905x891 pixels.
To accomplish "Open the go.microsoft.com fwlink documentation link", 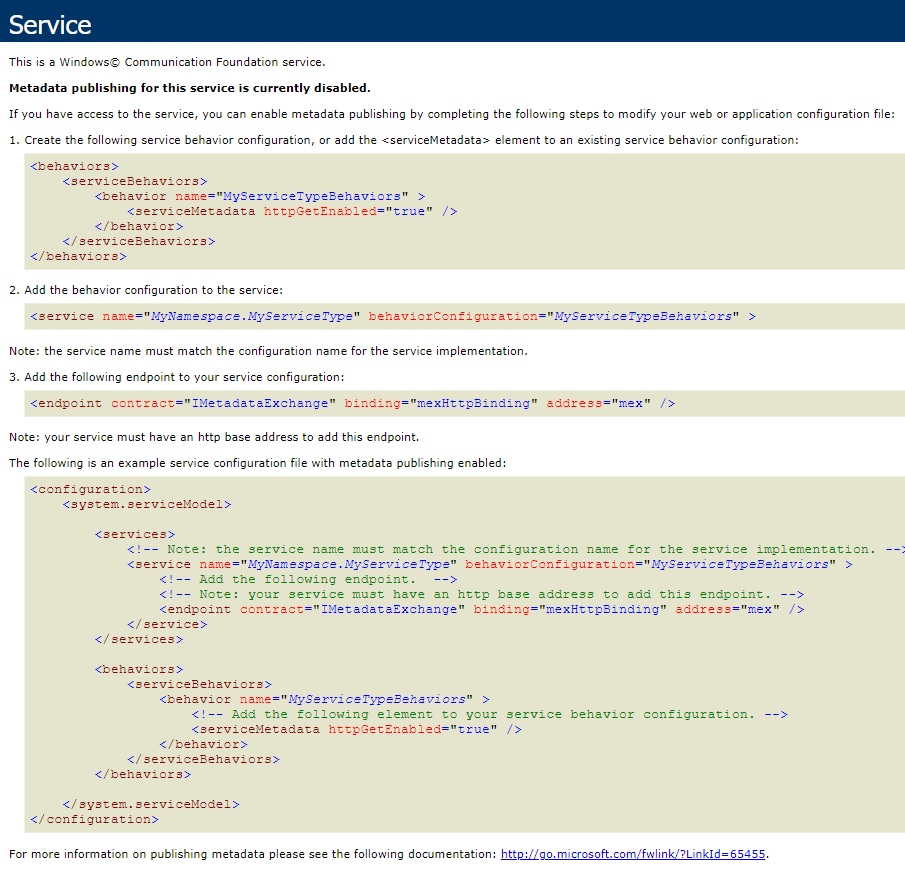I will pyautogui.click(x=633, y=853).
